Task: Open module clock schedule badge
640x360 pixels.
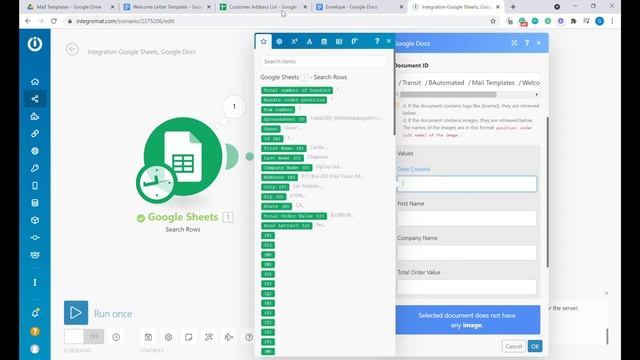Action: tap(156, 183)
